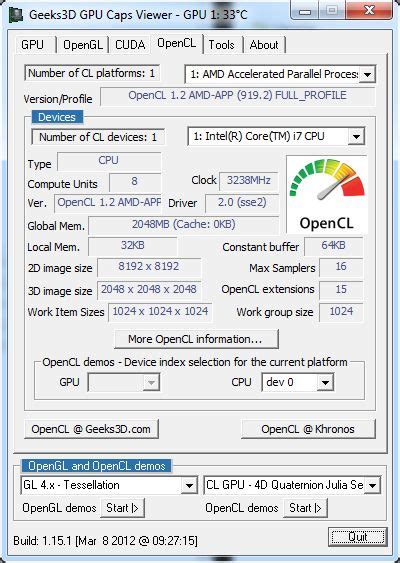Image resolution: width=400 pixels, height=563 pixels.
Task: Open the CPU dev 0 dropdown
Action: (325, 382)
